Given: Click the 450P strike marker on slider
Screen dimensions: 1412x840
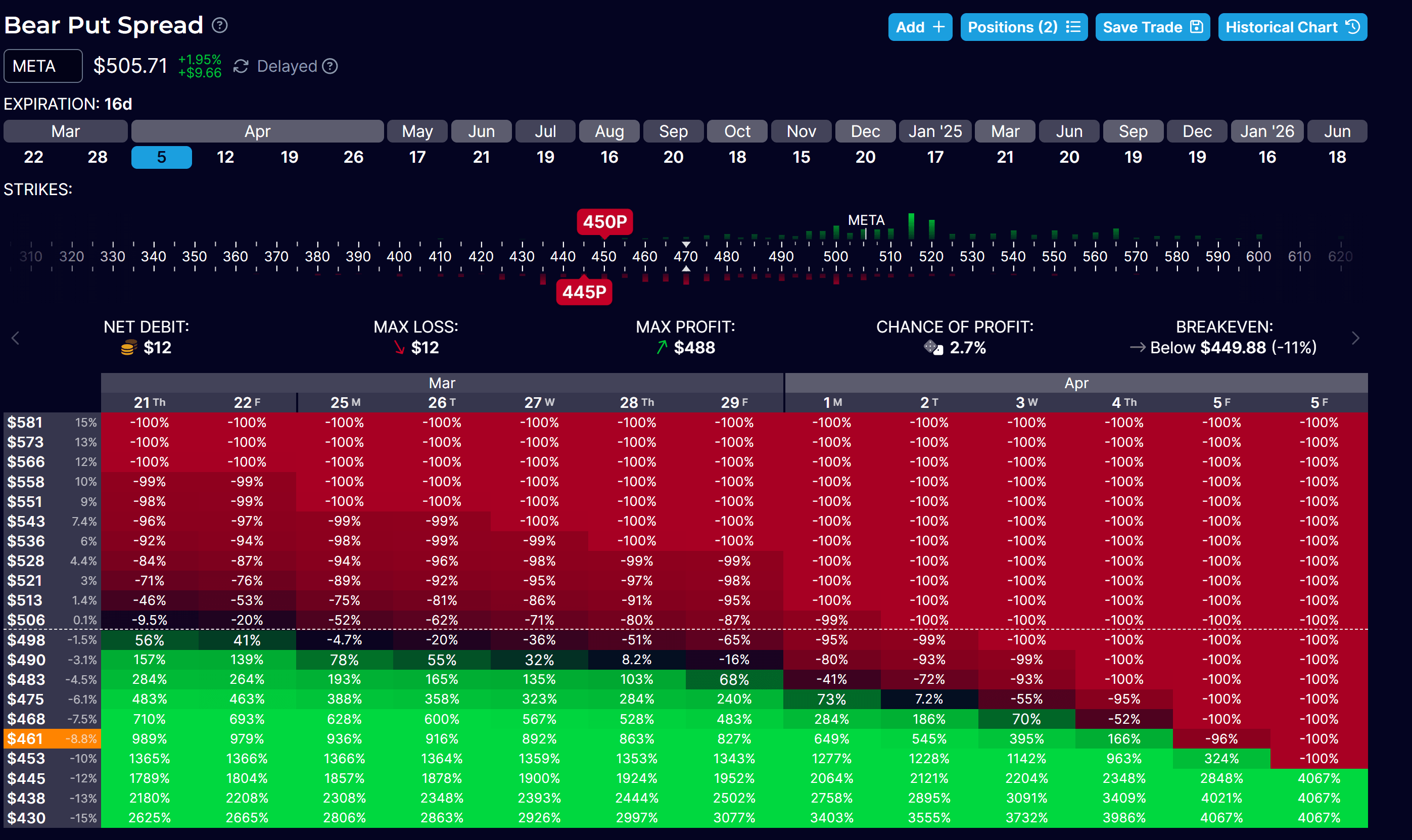Looking at the screenshot, I should click(x=604, y=221).
